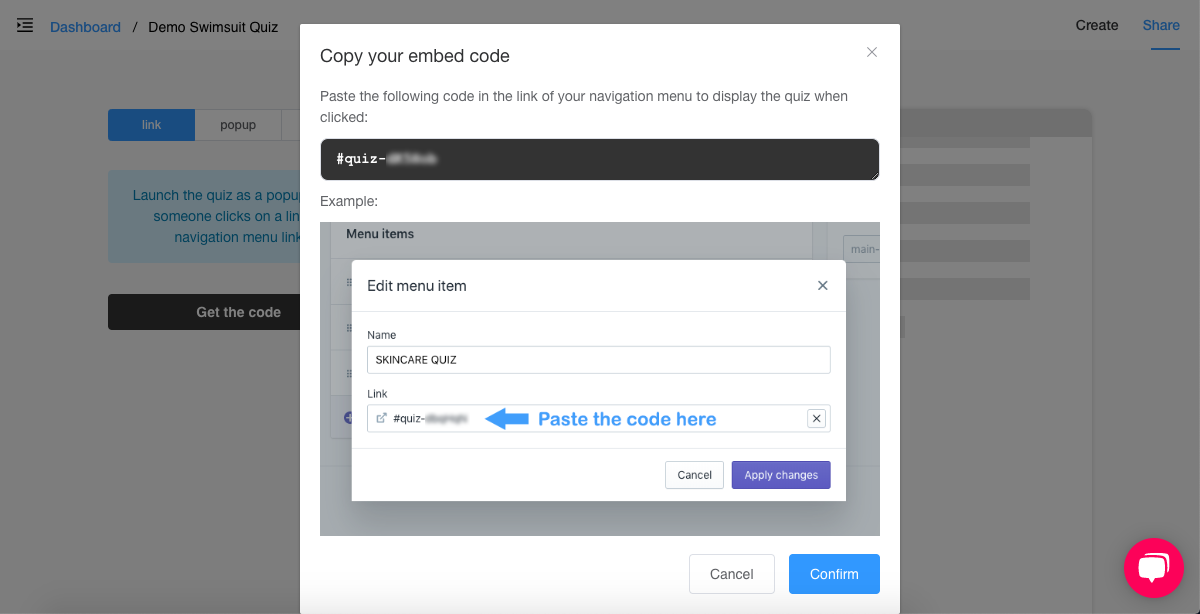Click the Get the code button
Image resolution: width=1200 pixels, height=614 pixels.
click(x=204, y=312)
